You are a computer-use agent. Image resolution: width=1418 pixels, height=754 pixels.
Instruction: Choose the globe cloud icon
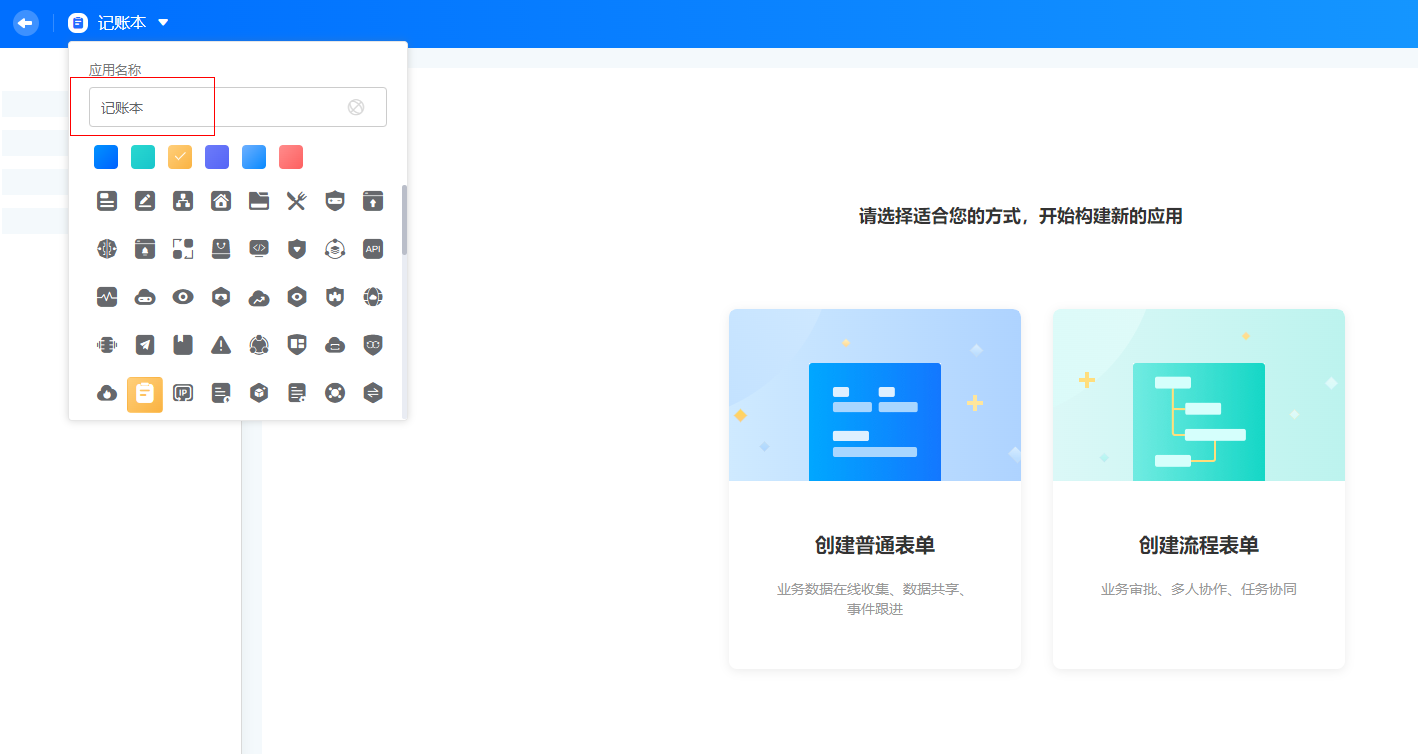tap(373, 297)
